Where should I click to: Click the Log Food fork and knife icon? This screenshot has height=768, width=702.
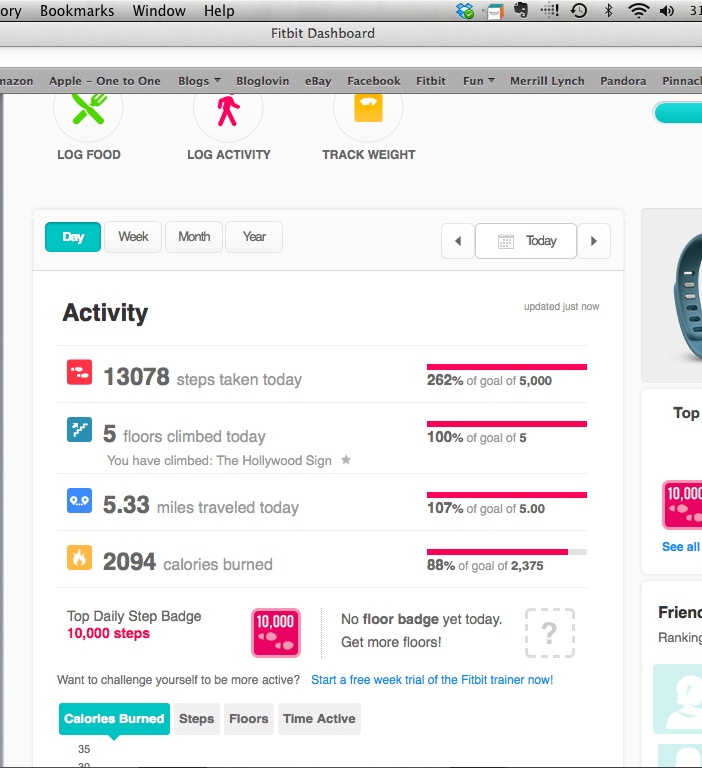click(x=88, y=110)
